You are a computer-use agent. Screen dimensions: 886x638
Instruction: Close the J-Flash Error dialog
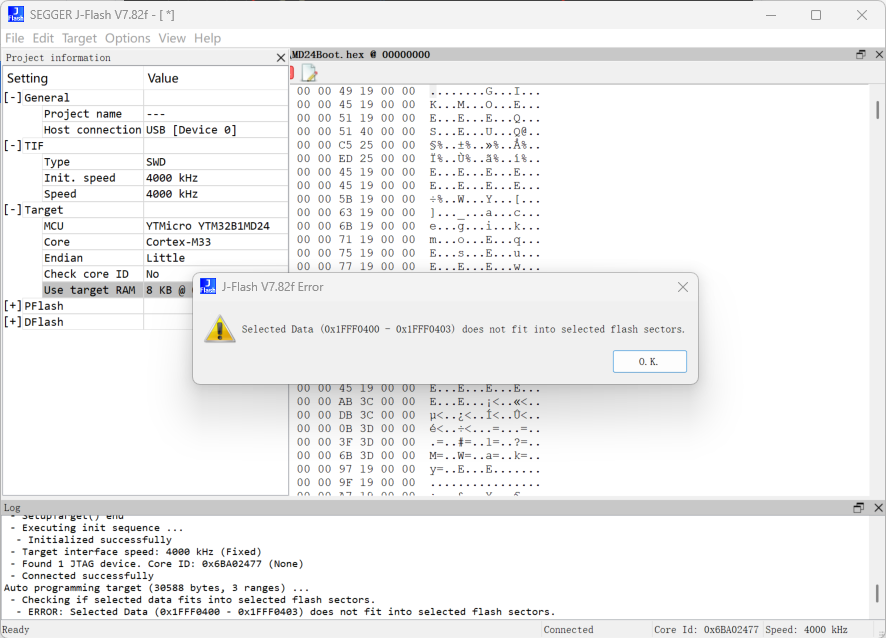click(683, 287)
